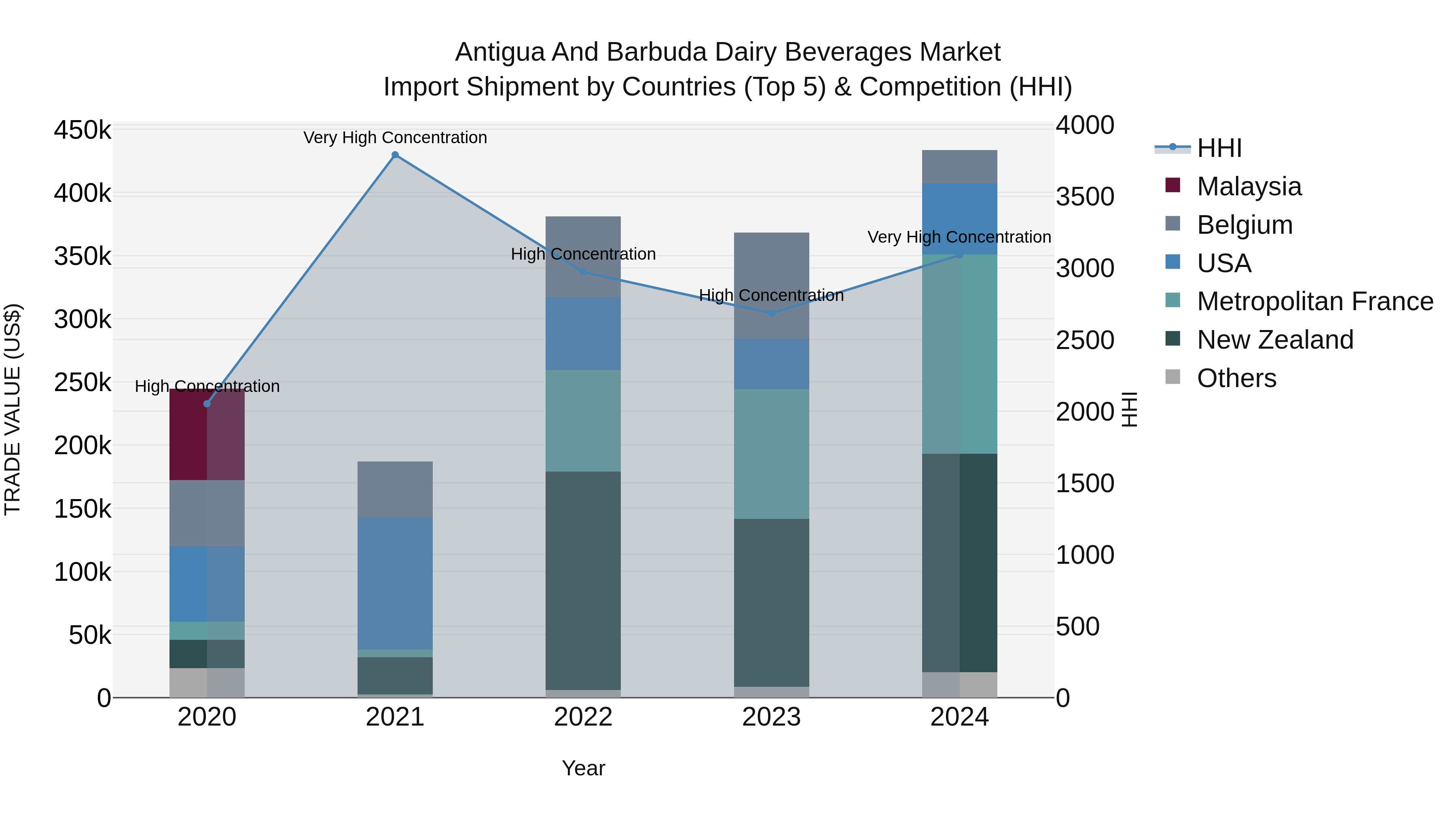Toggle the Others legend label
The width and height of the screenshot is (1456, 819).
(x=1237, y=378)
